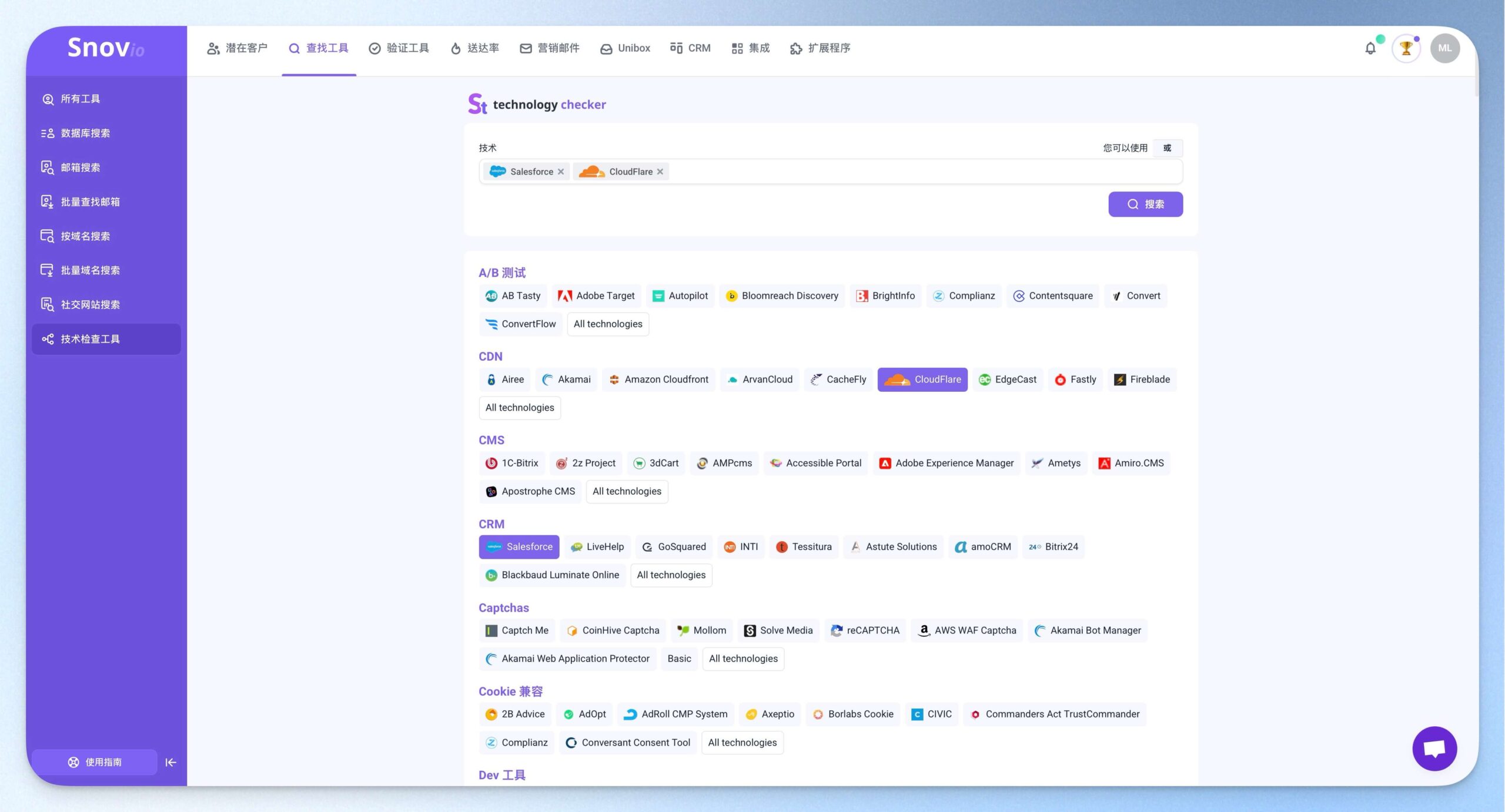Viewport: 1505px width, 812px height.
Task: Open the 送达率 top menu
Action: (x=474, y=48)
